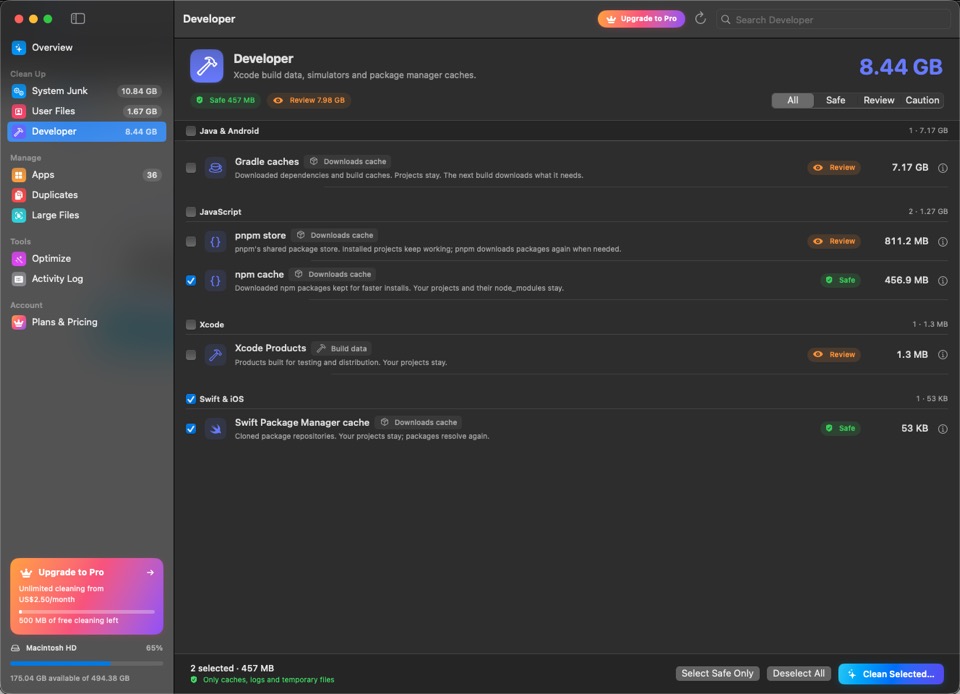This screenshot has width=960, height=694.
Task: Open User Files in the sidebar
Action: pyautogui.click(x=86, y=111)
